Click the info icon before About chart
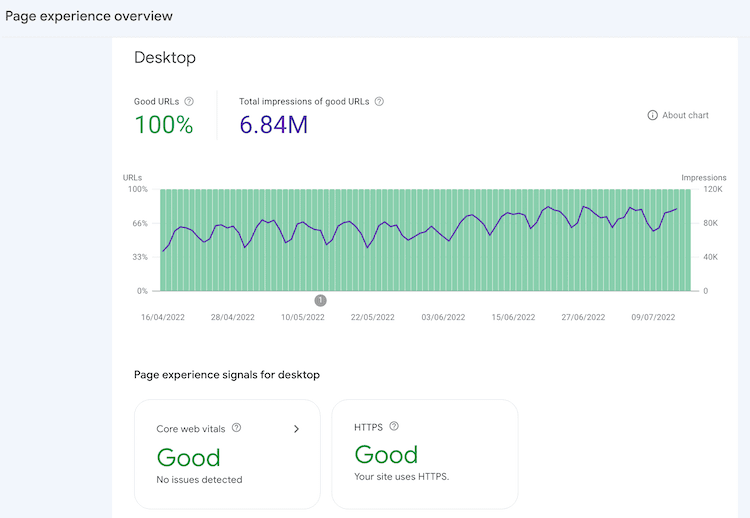 tap(653, 115)
